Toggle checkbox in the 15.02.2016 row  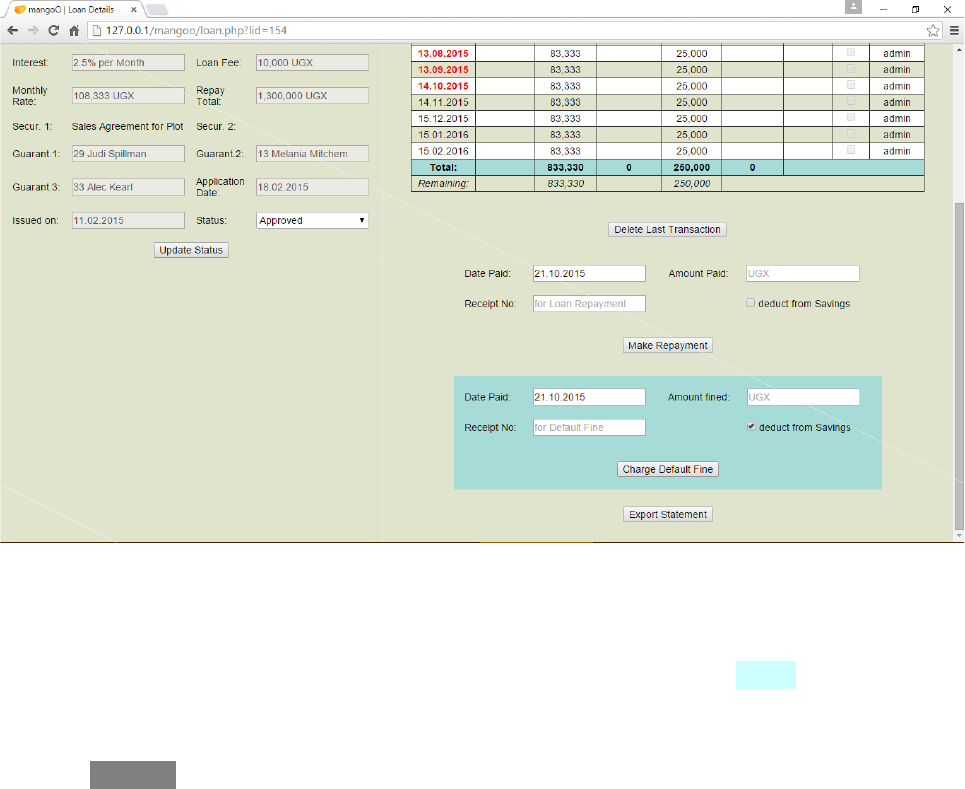pos(851,150)
